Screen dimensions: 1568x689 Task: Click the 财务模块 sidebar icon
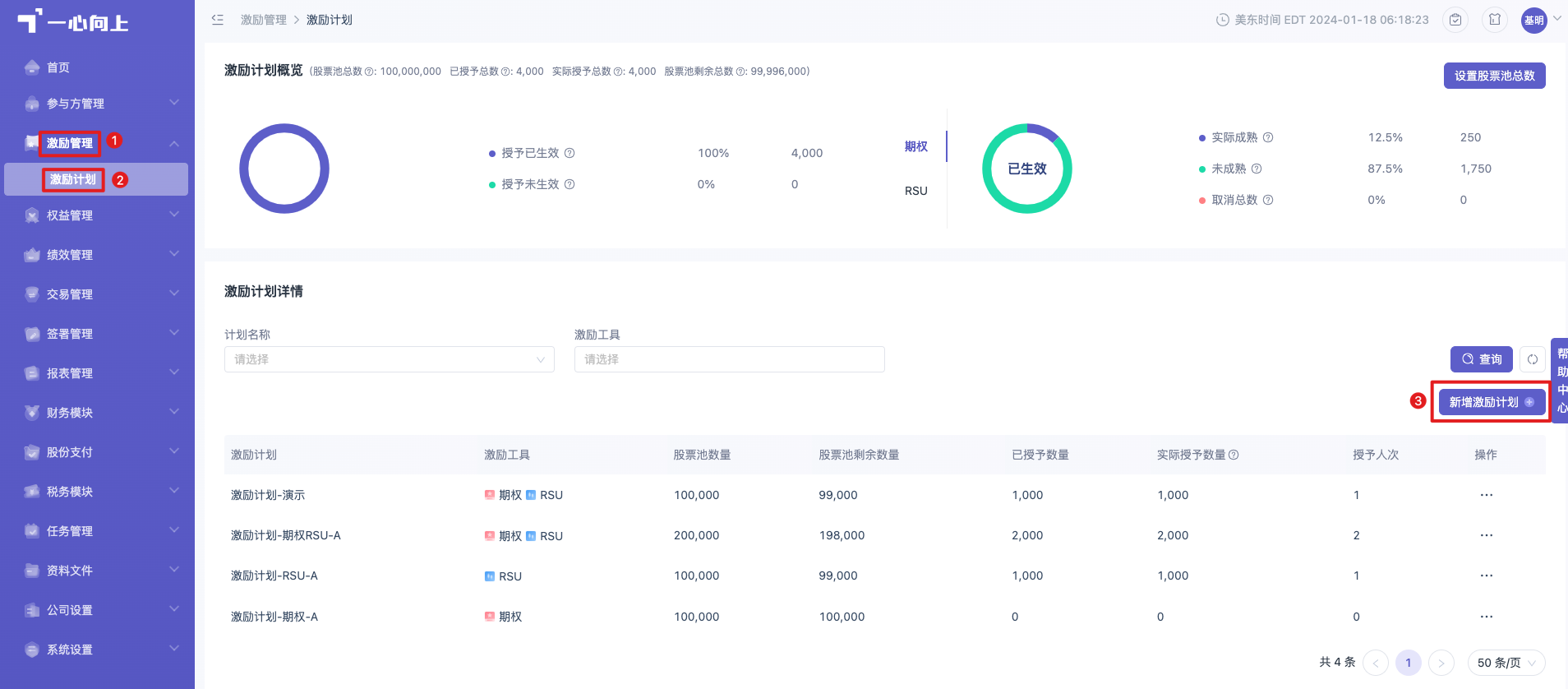point(32,413)
